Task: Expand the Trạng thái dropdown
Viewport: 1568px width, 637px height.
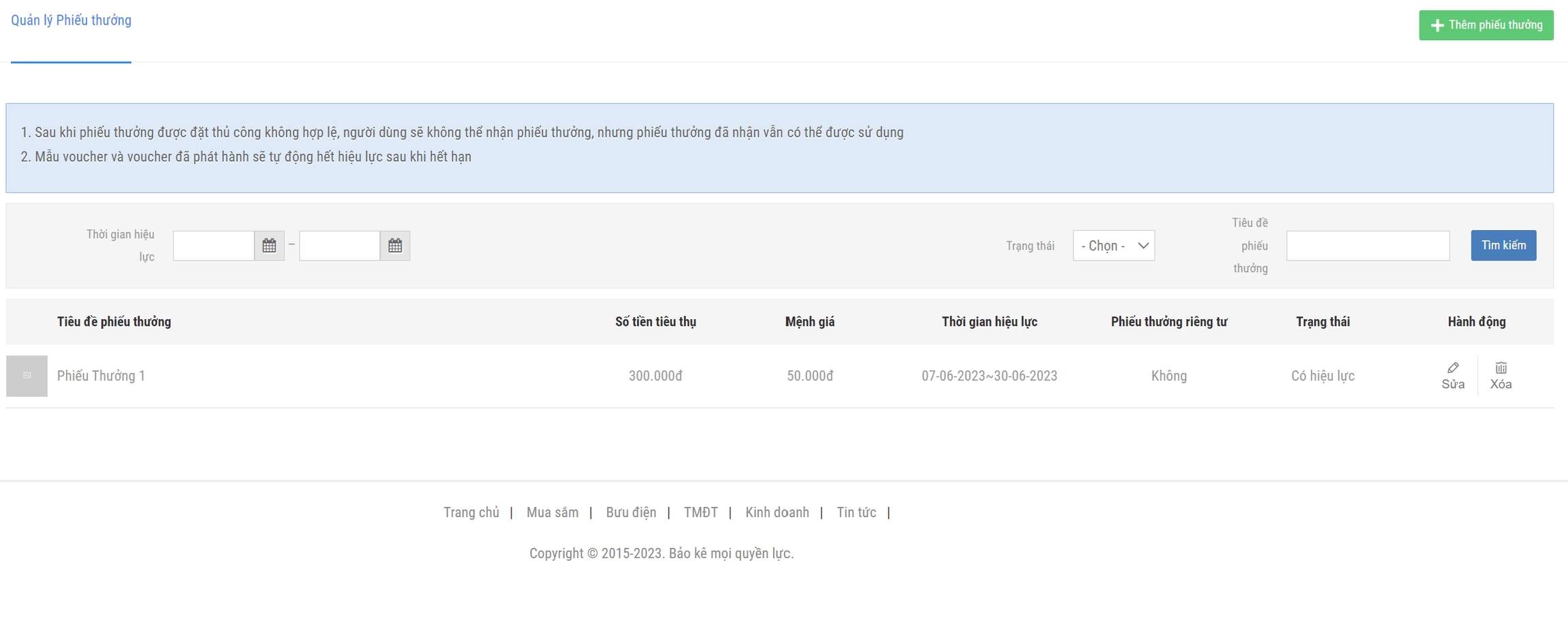Action: click(x=1113, y=246)
